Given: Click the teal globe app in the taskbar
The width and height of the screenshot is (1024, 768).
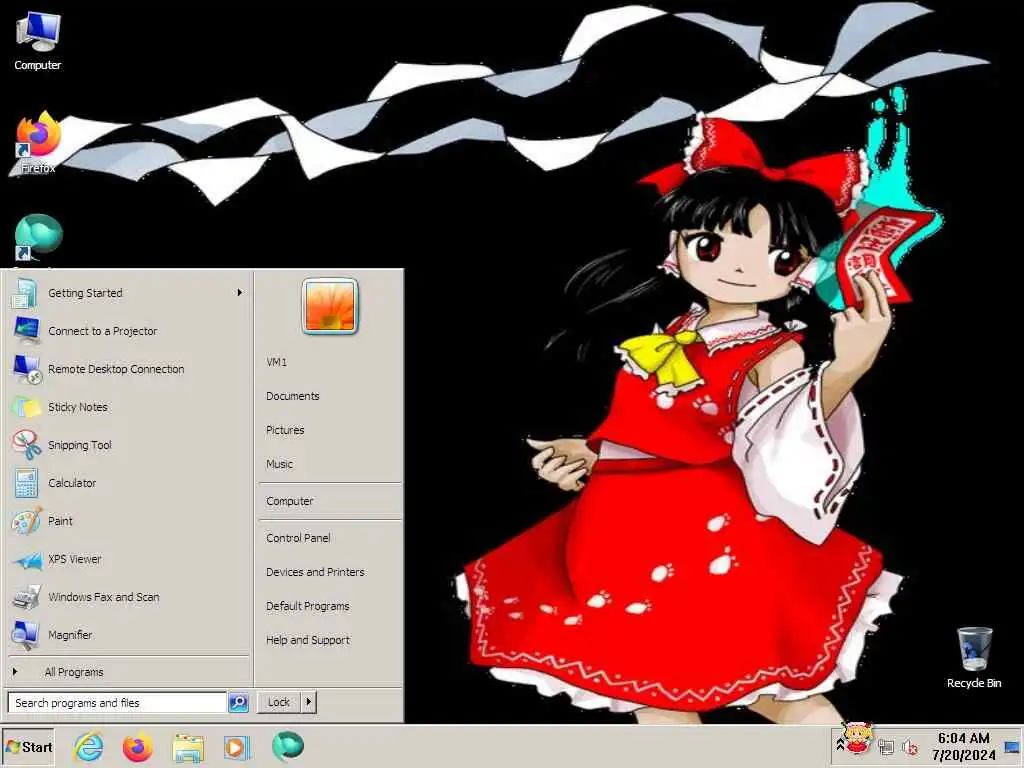Looking at the screenshot, I should coord(287,746).
